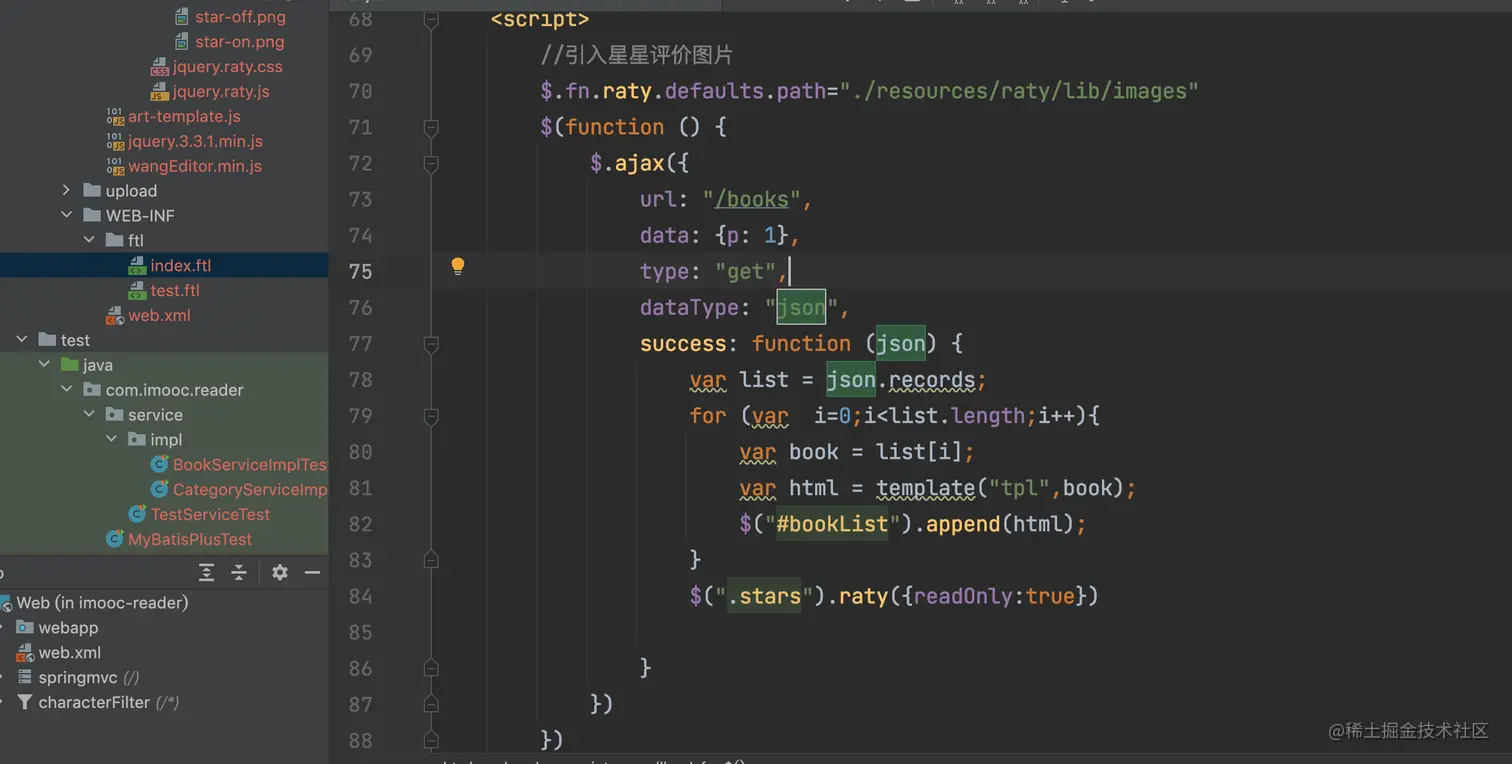
Task: Click the CSS icon of jquery.raty.css
Action: click(x=159, y=67)
